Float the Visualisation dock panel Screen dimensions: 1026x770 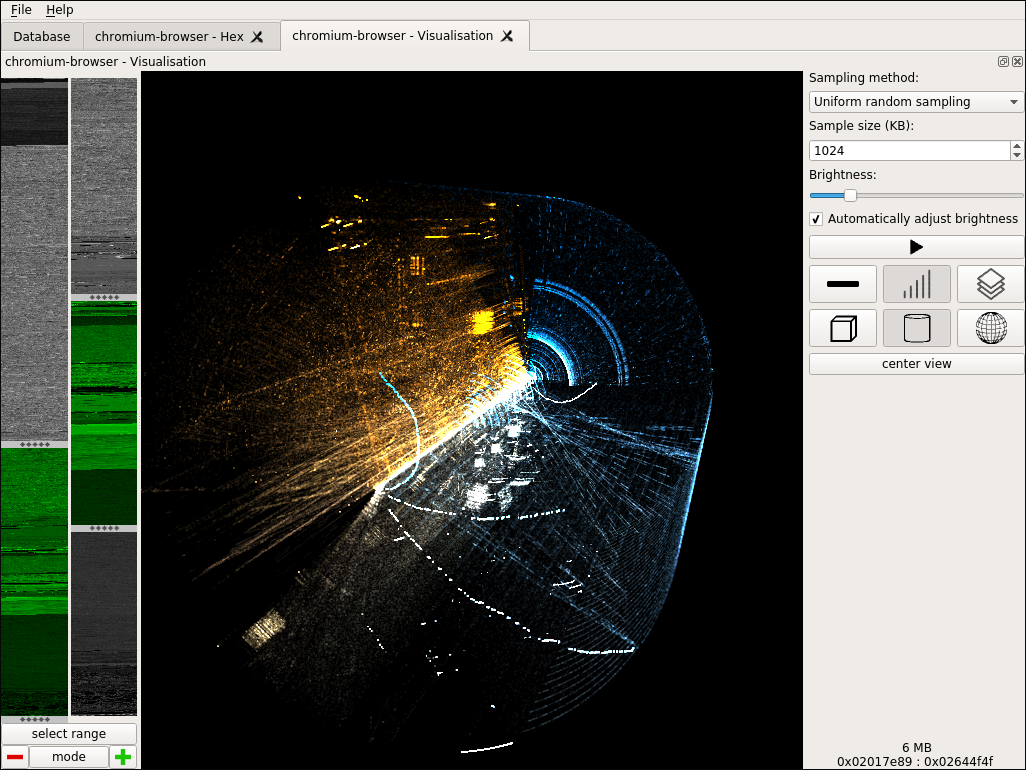[x=1003, y=62]
